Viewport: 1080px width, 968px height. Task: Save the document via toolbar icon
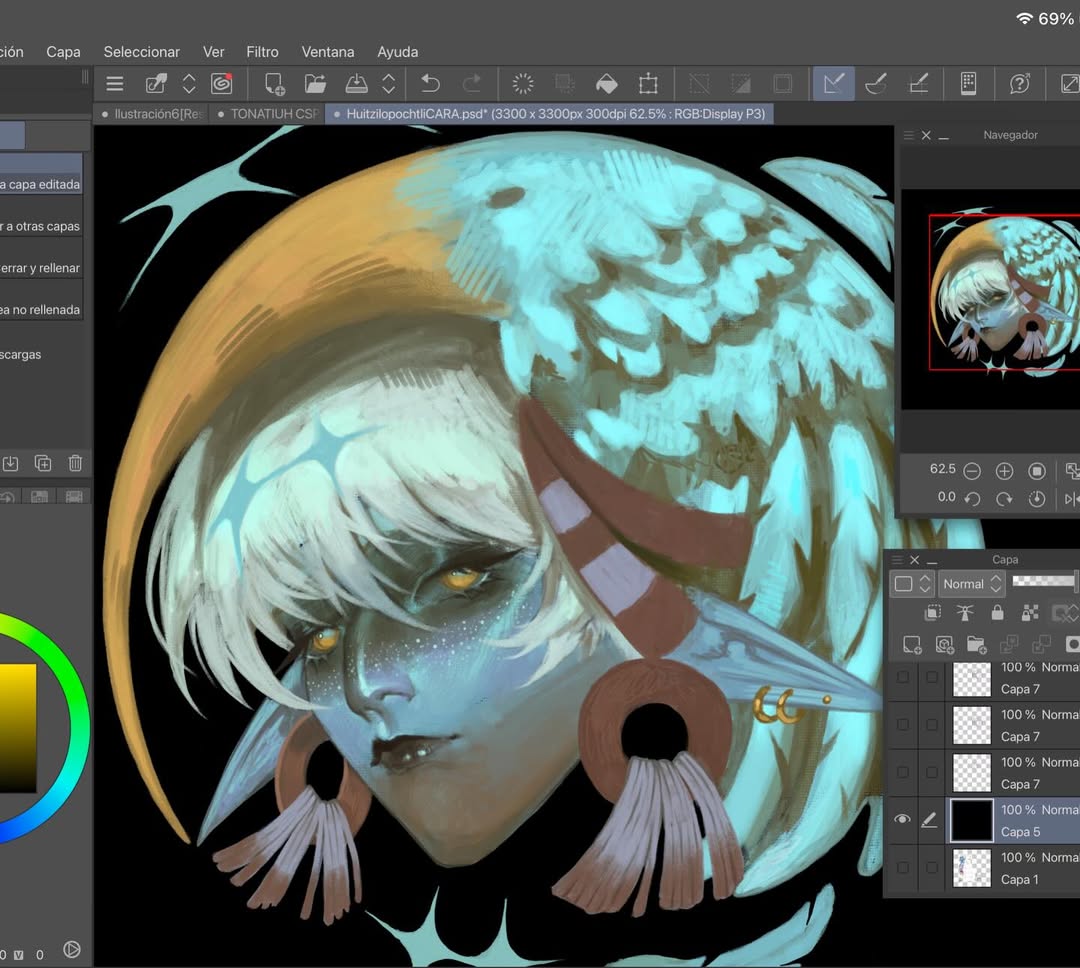click(356, 84)
